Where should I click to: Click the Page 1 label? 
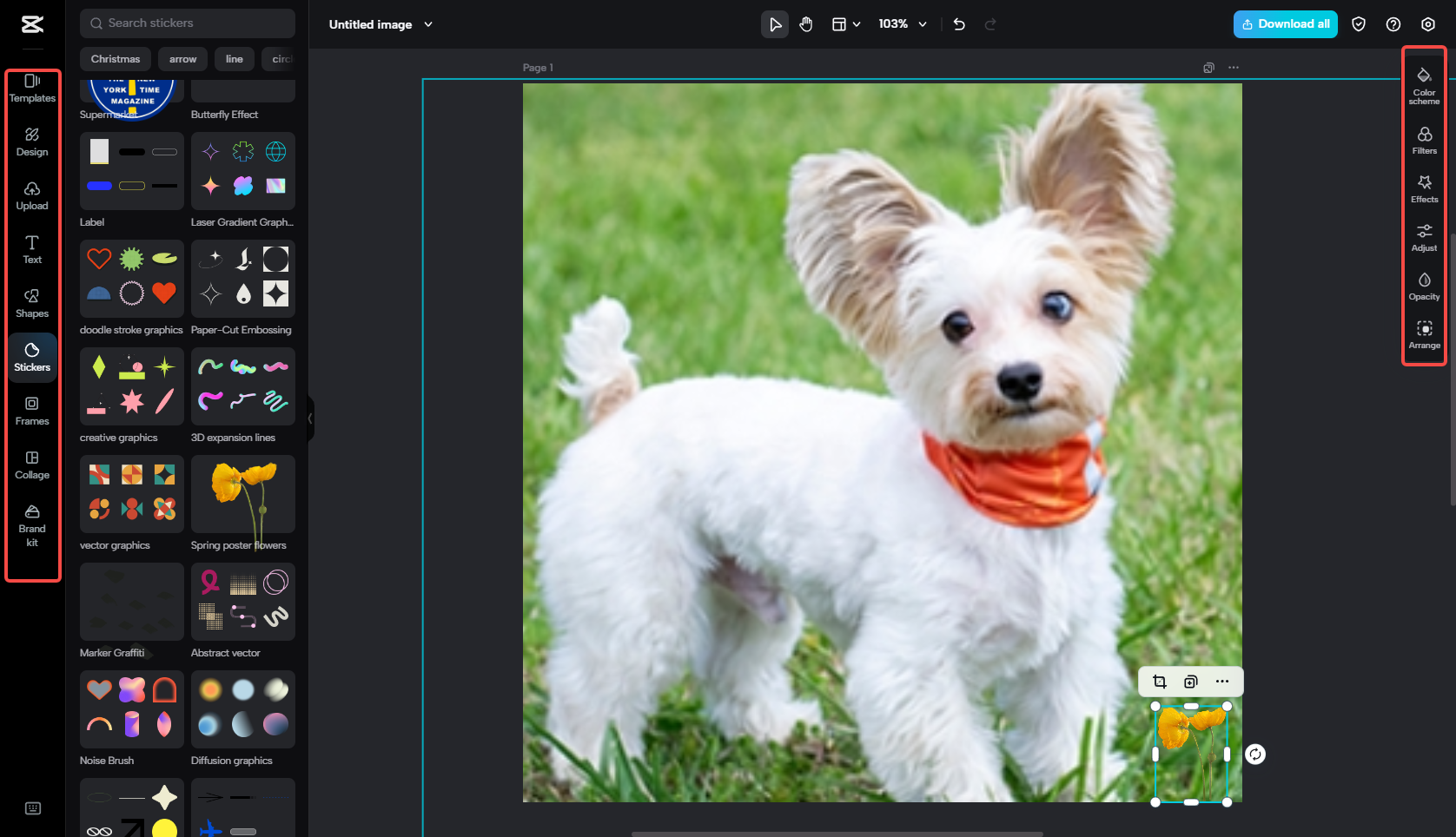click(538, 68)
